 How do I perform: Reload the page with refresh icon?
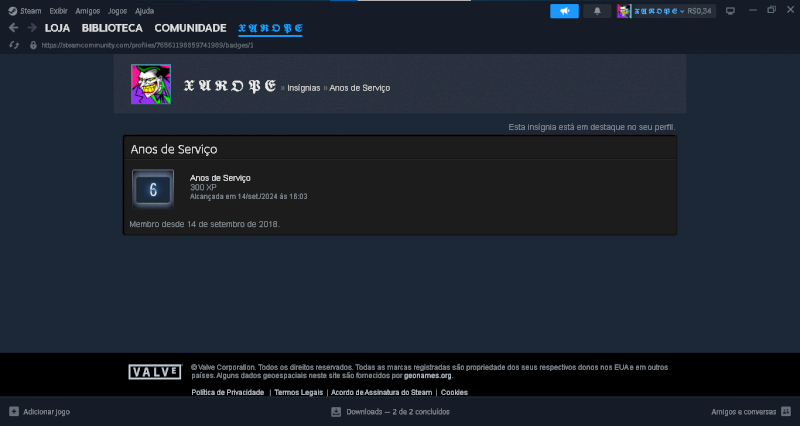tap(14, 45)
